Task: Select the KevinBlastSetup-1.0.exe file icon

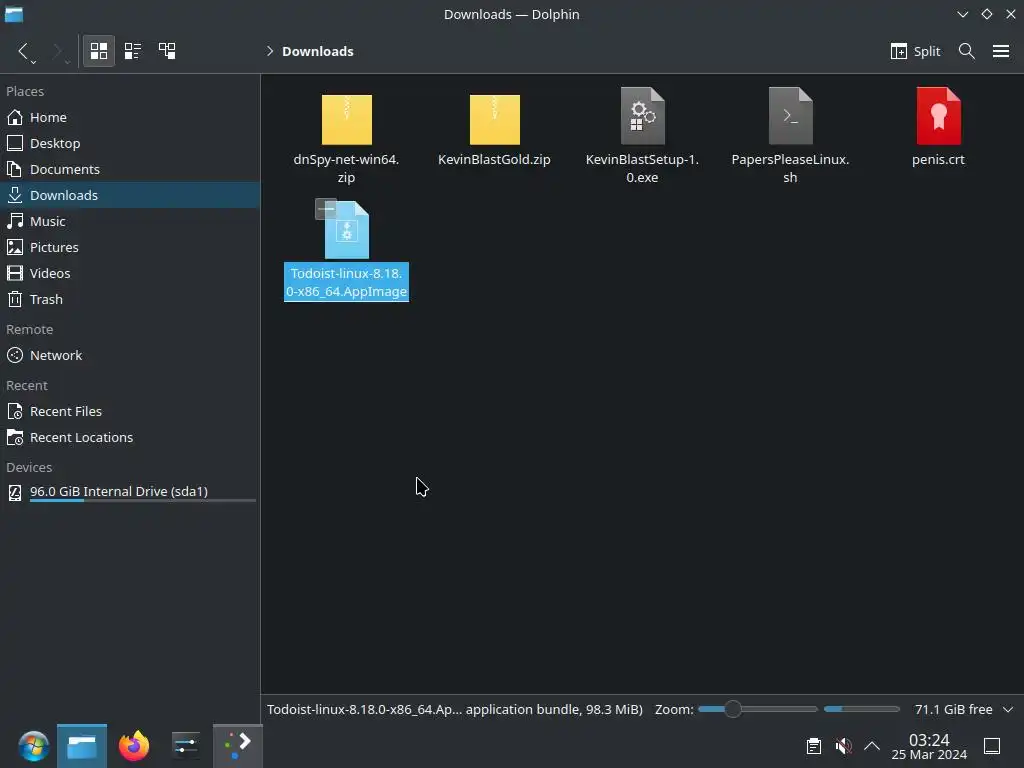Action: [643, 116]
